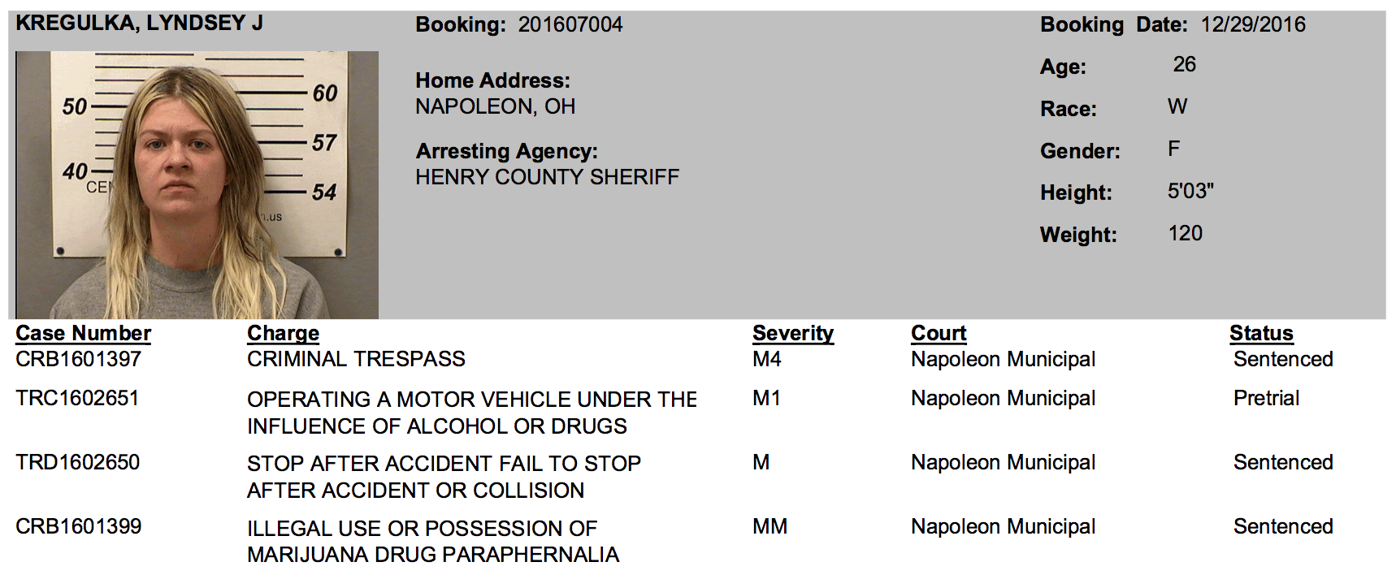Click the booking photo thumbnail
The width and height of the screenshot is (1396, 575).
click(x=197, y=185)
